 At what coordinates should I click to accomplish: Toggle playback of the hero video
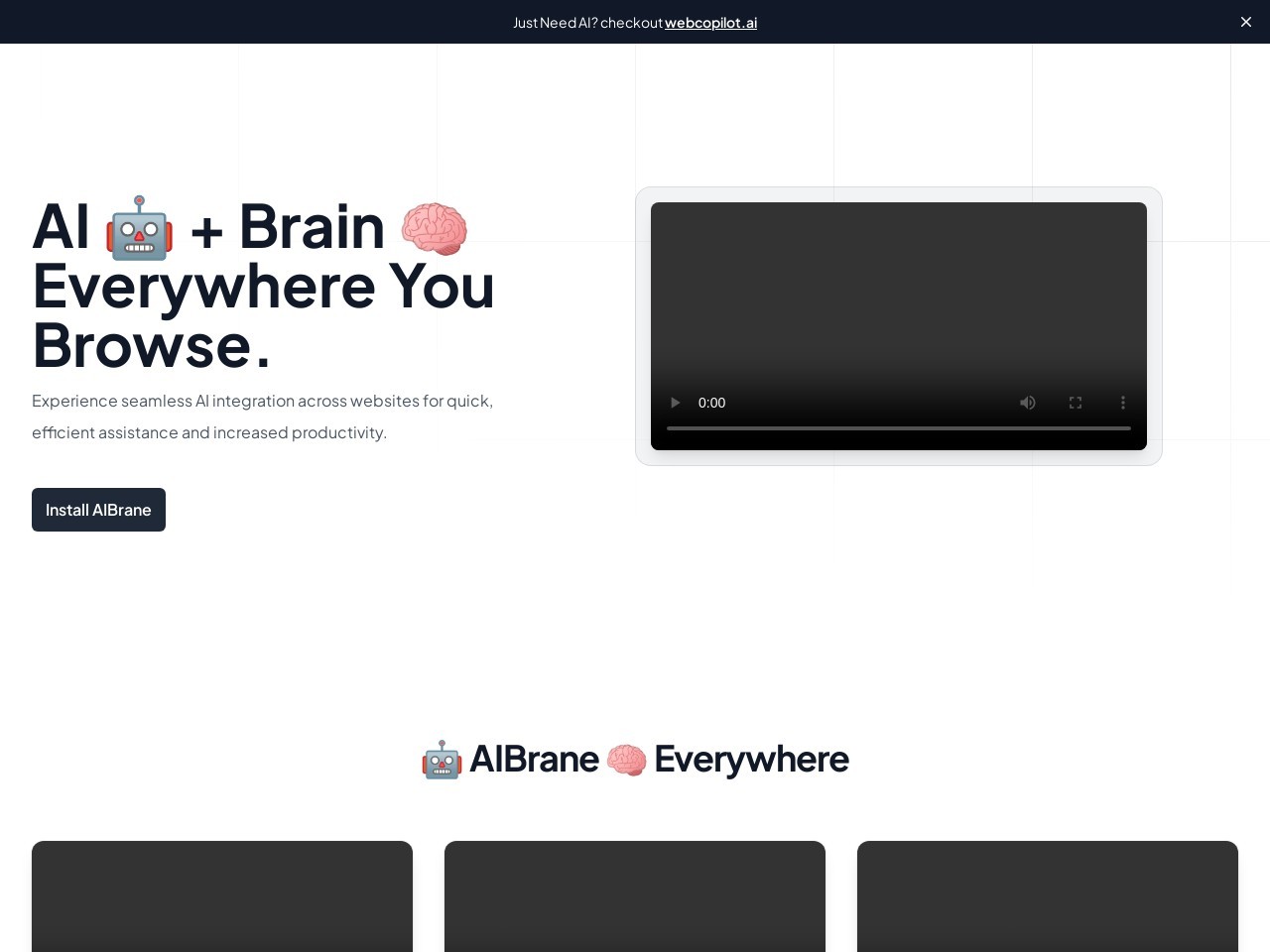(675, 403)
